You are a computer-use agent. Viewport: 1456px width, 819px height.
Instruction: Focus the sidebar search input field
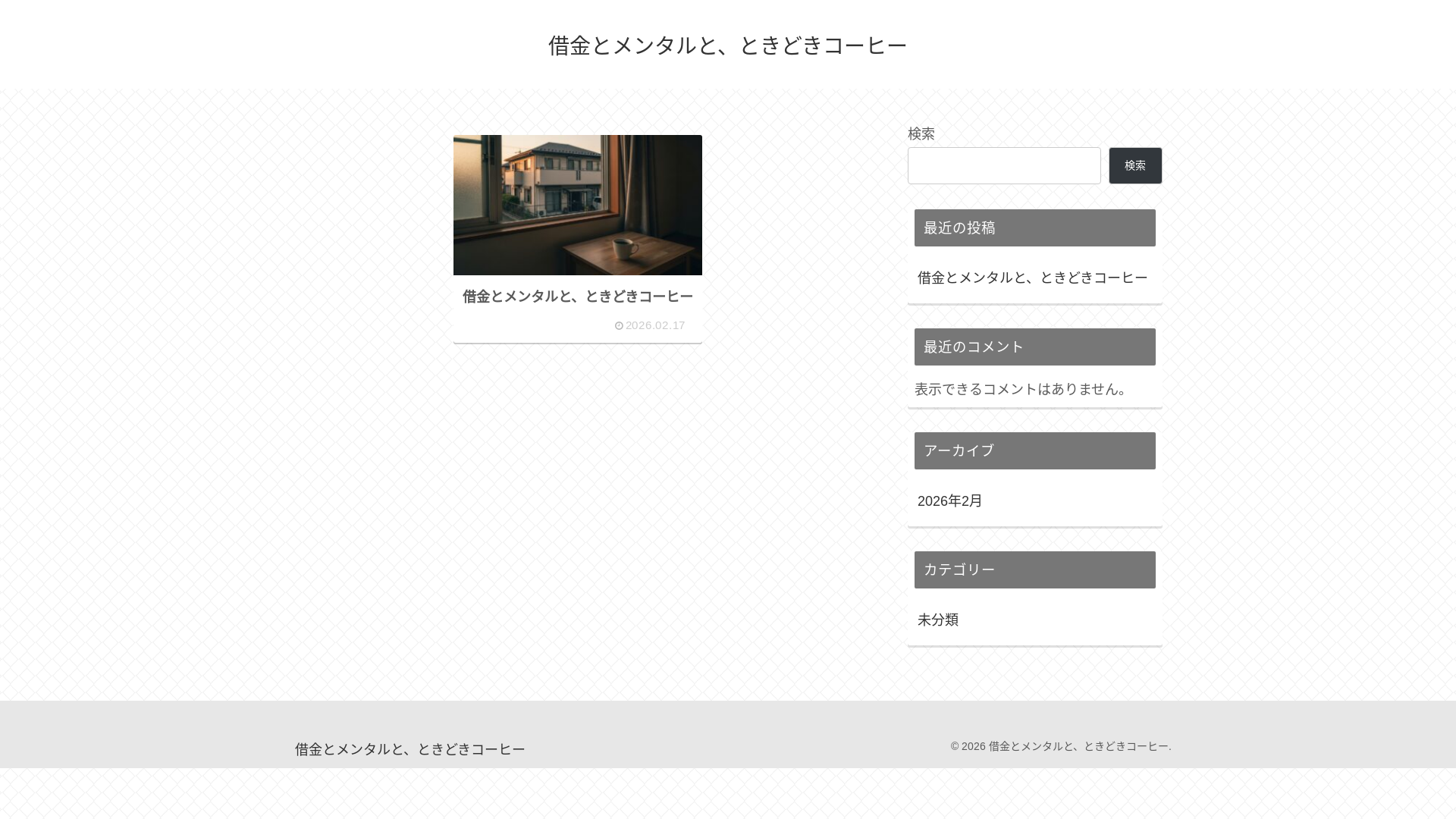pos(1004,165)
